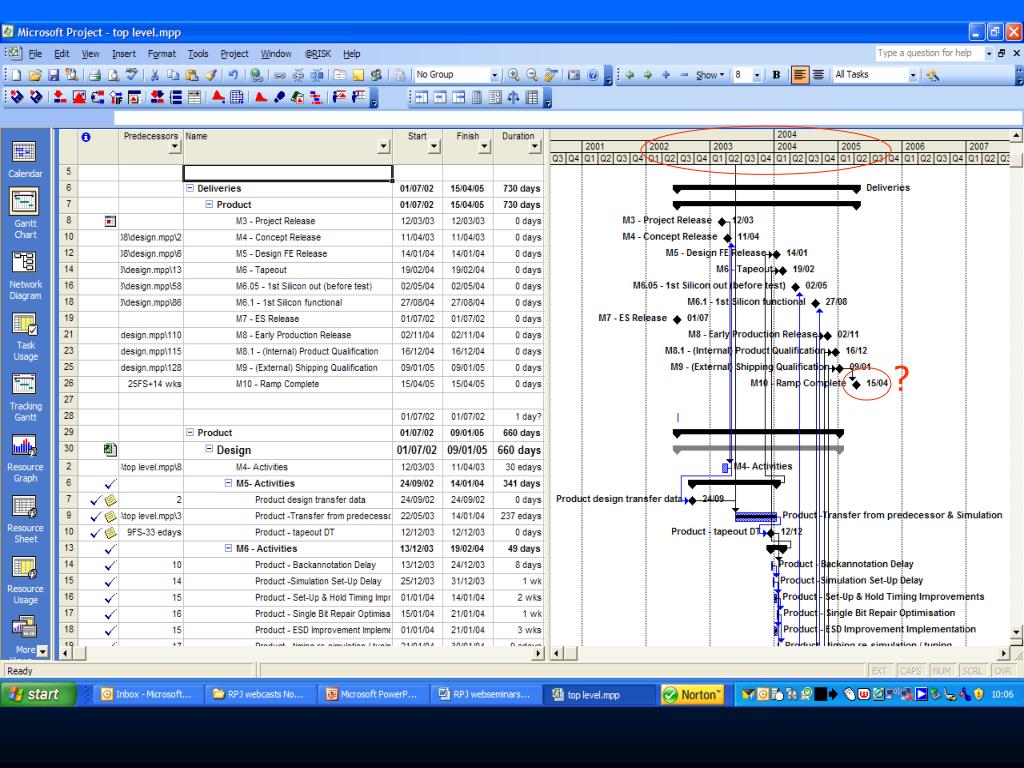Click the Paste clipboard icon
Screen dimensions: 1024x768
pos(191,75)
